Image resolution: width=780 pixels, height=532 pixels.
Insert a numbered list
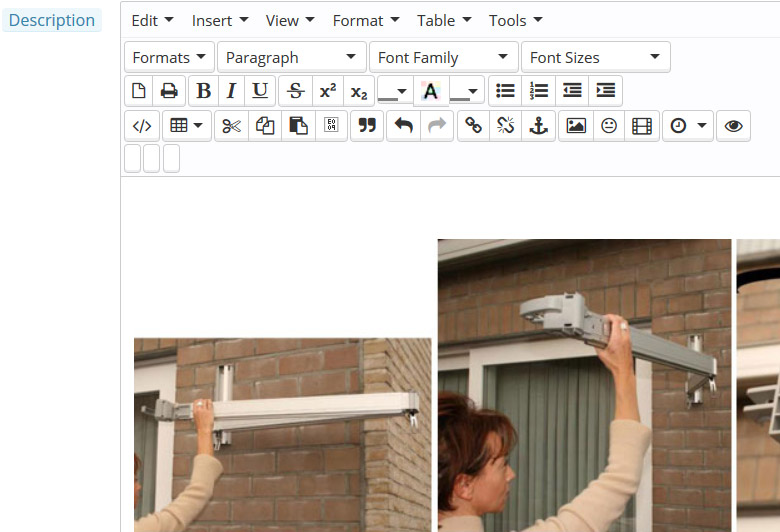pos(539,91)
